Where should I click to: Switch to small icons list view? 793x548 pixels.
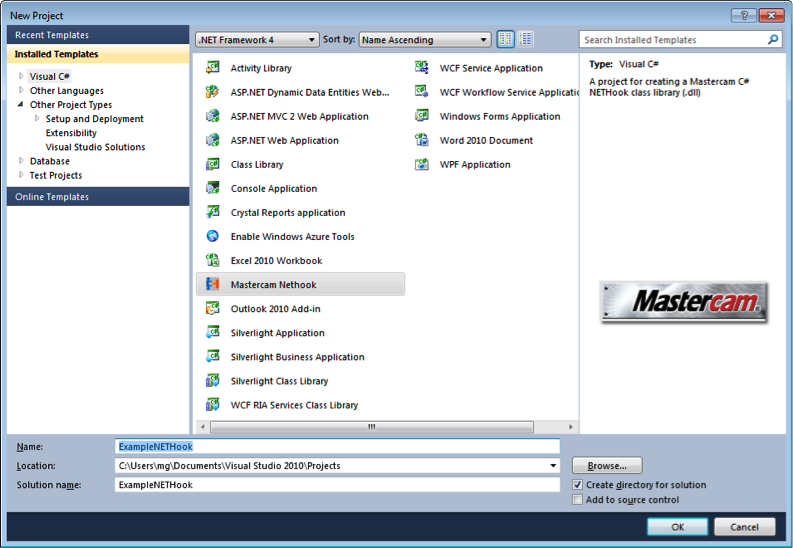pyautogui.click(x=525, y=39)
